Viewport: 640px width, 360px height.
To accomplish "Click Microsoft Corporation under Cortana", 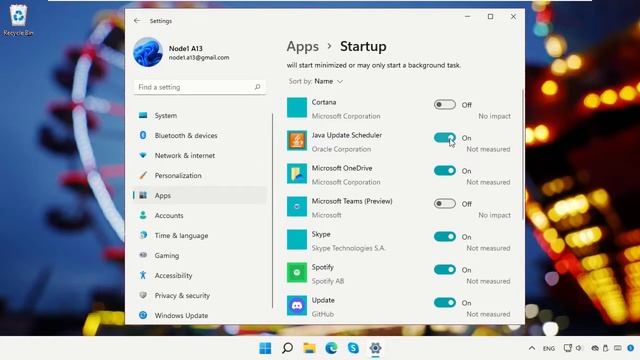I will point(346,116).
